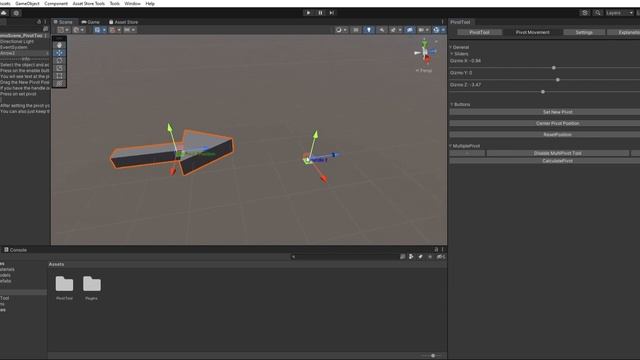
Task: Select the Transform tool in the scene overlay
Action: click(x=59, y=83)
